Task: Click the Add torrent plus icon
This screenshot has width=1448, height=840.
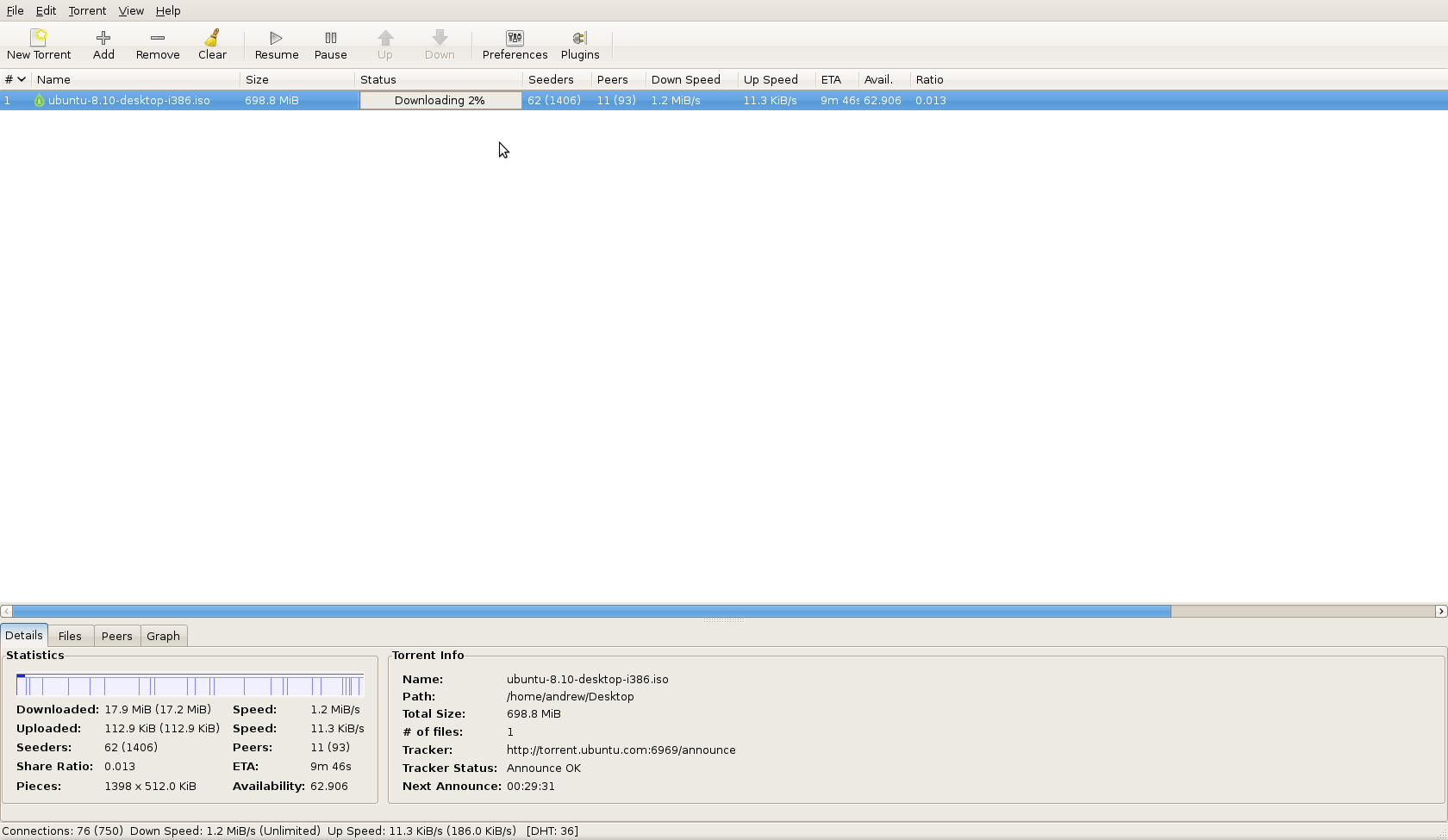Action: [103, 38]
